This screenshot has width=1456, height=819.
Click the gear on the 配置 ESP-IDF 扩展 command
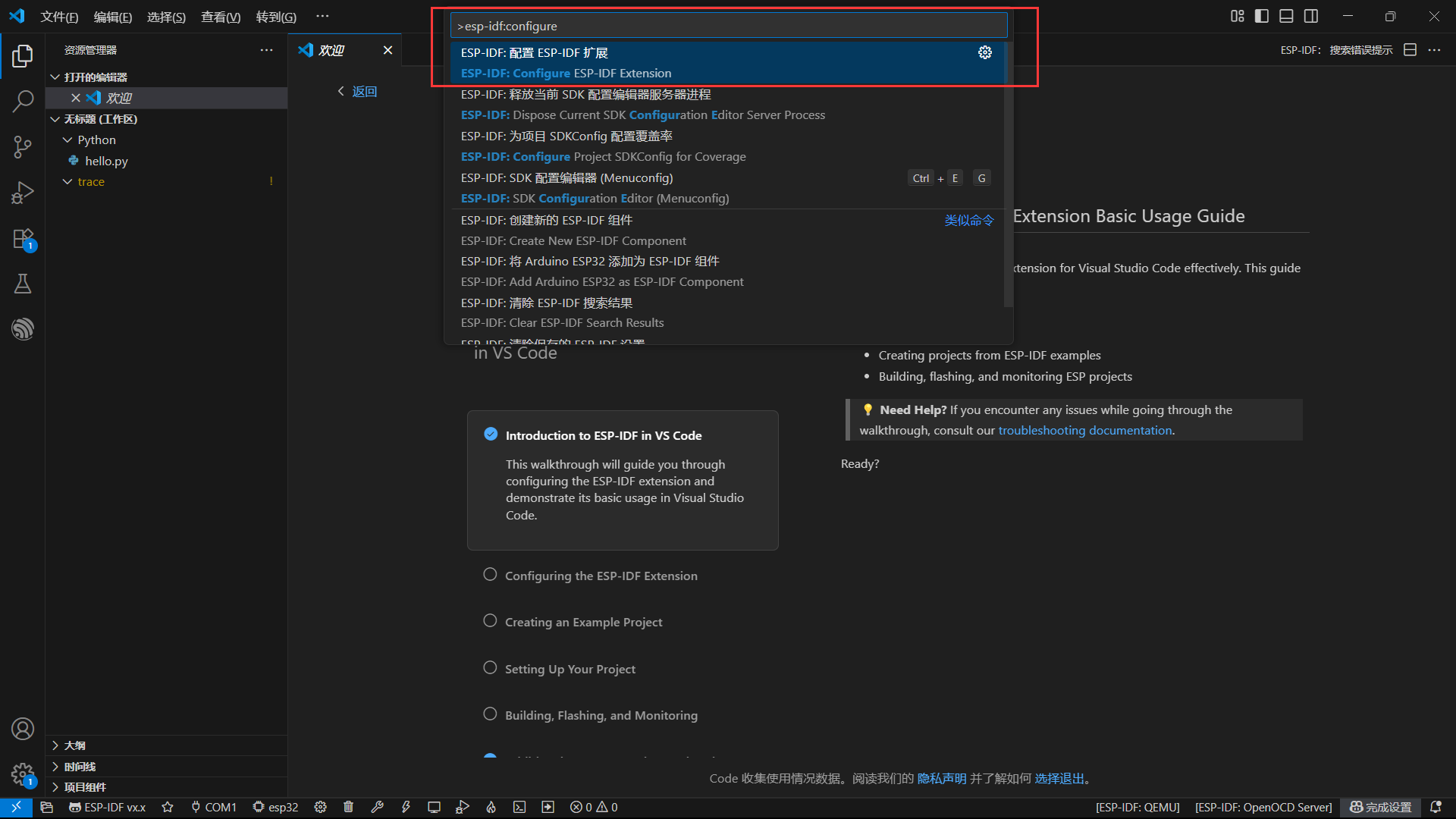pyautogui.click(x=985, y=52)
